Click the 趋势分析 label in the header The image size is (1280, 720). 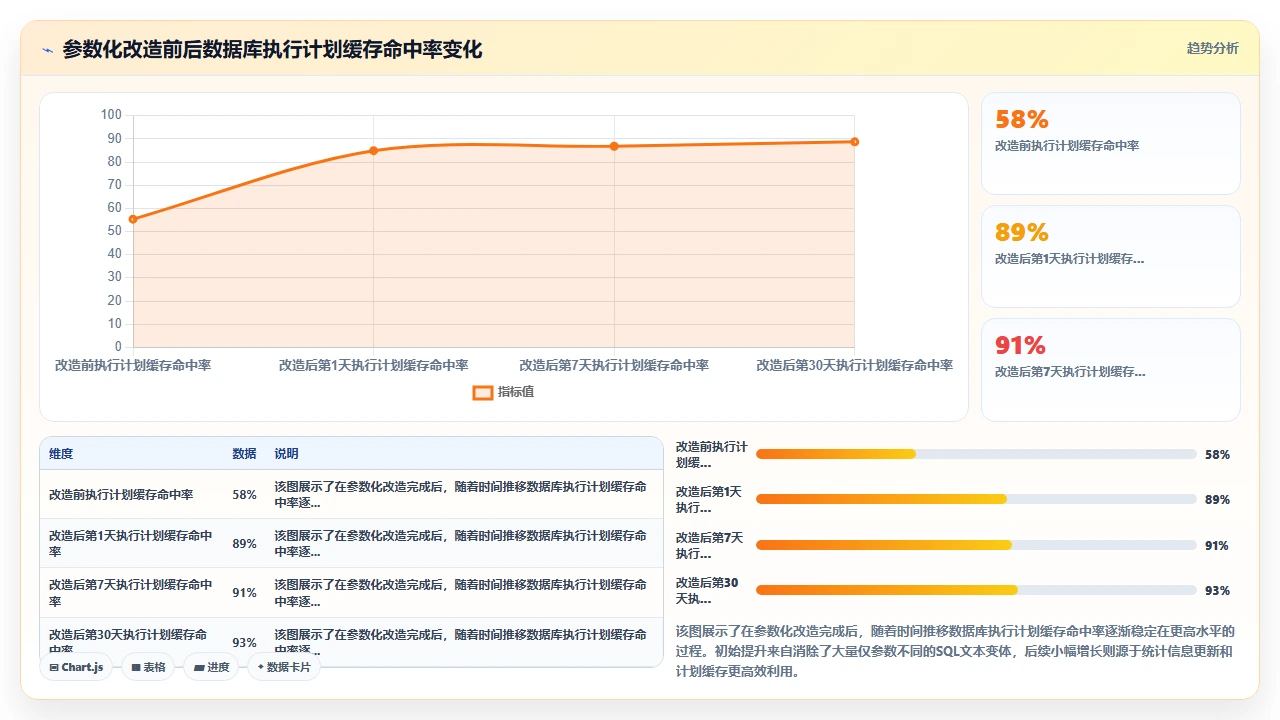pos(1212,48)
